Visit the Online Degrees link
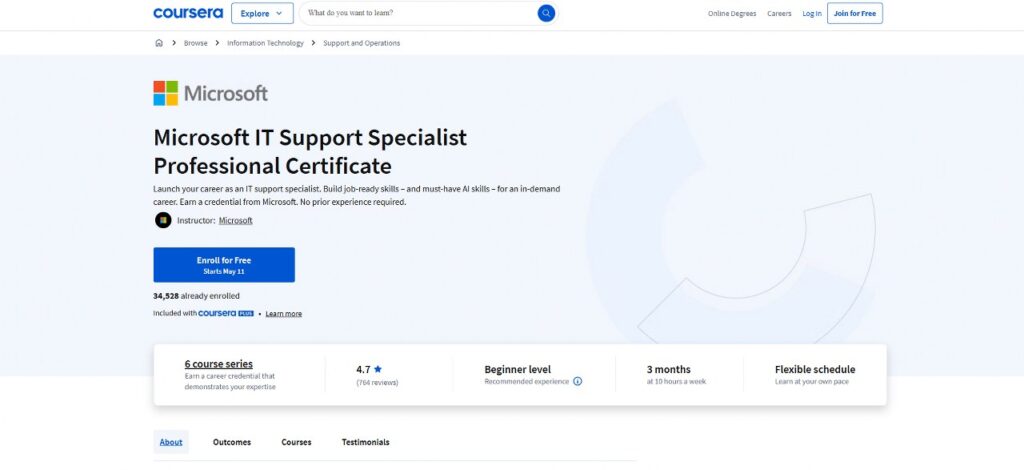Viewport: 1024px width, 470px height. point(731,13)
